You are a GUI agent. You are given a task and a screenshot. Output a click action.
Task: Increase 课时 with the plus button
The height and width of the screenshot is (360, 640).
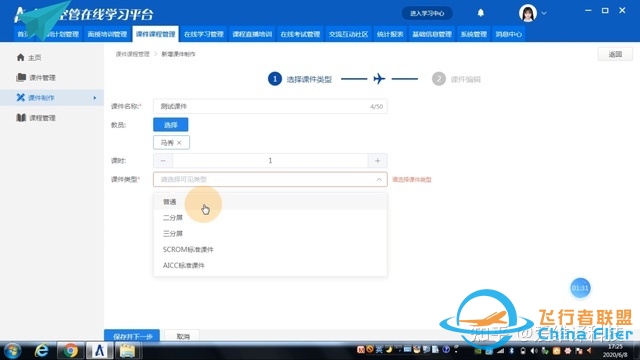point(378,161)
